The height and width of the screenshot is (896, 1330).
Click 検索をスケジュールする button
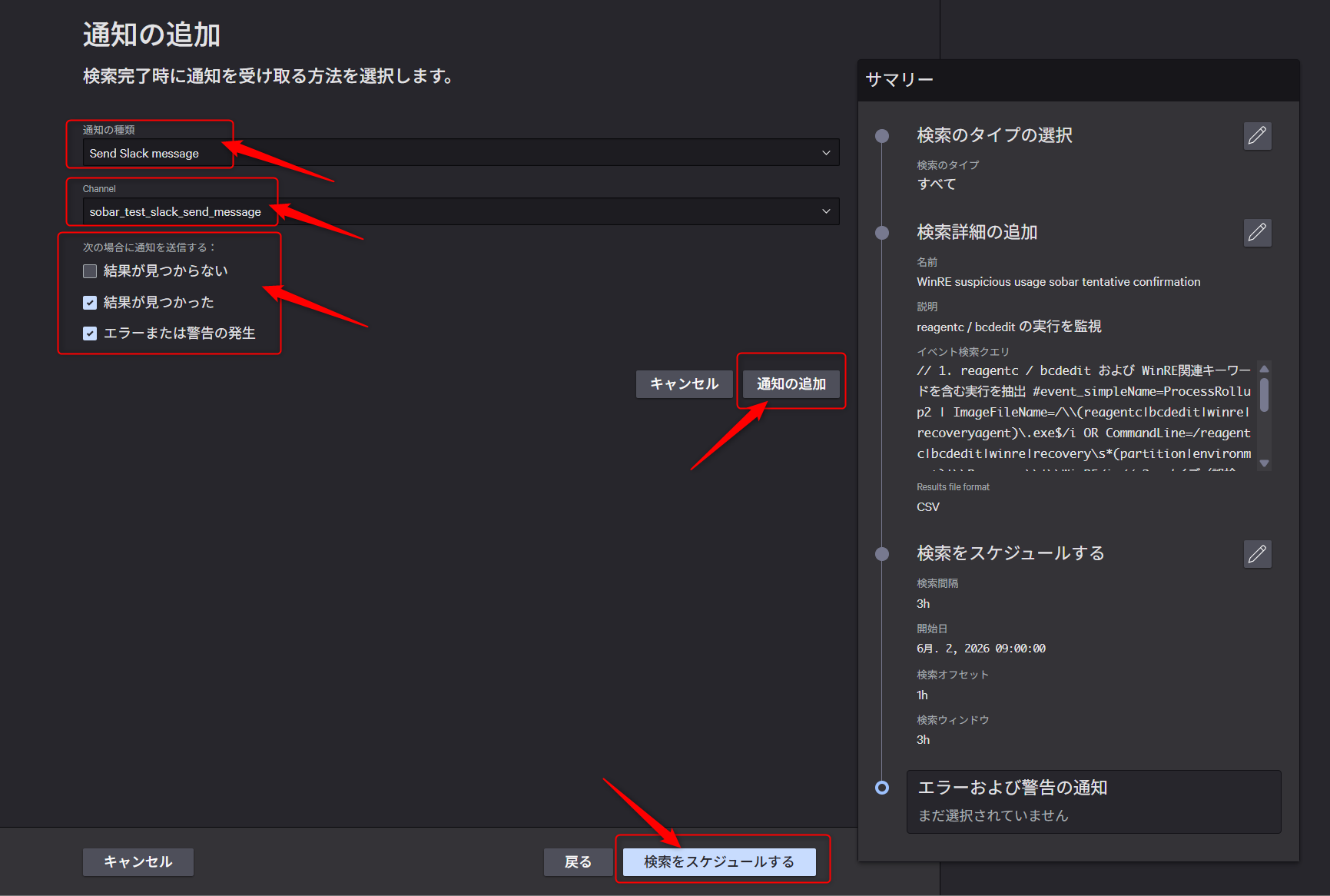point(719,862)
